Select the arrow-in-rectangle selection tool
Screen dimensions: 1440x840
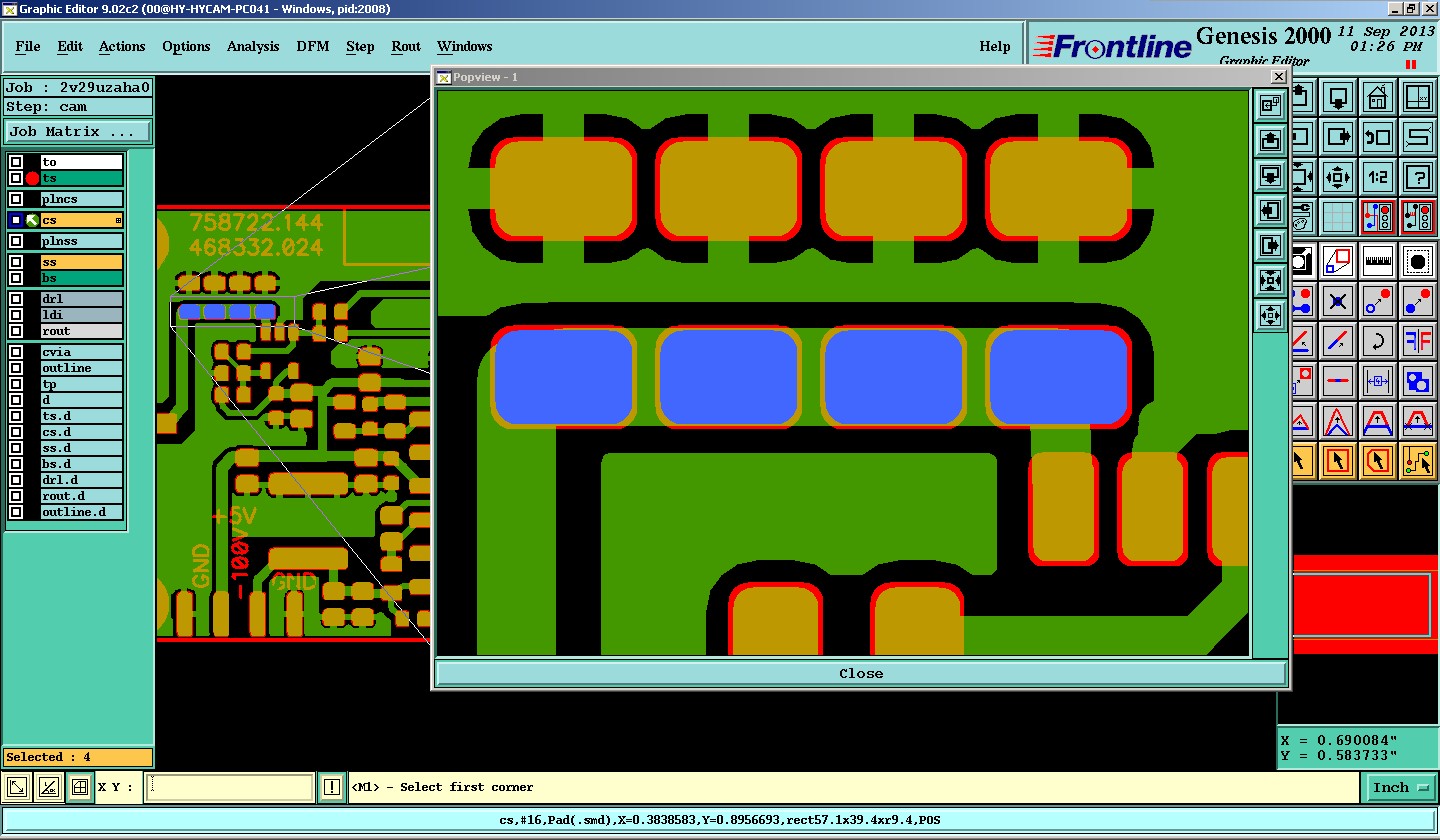click(1339, 460)
